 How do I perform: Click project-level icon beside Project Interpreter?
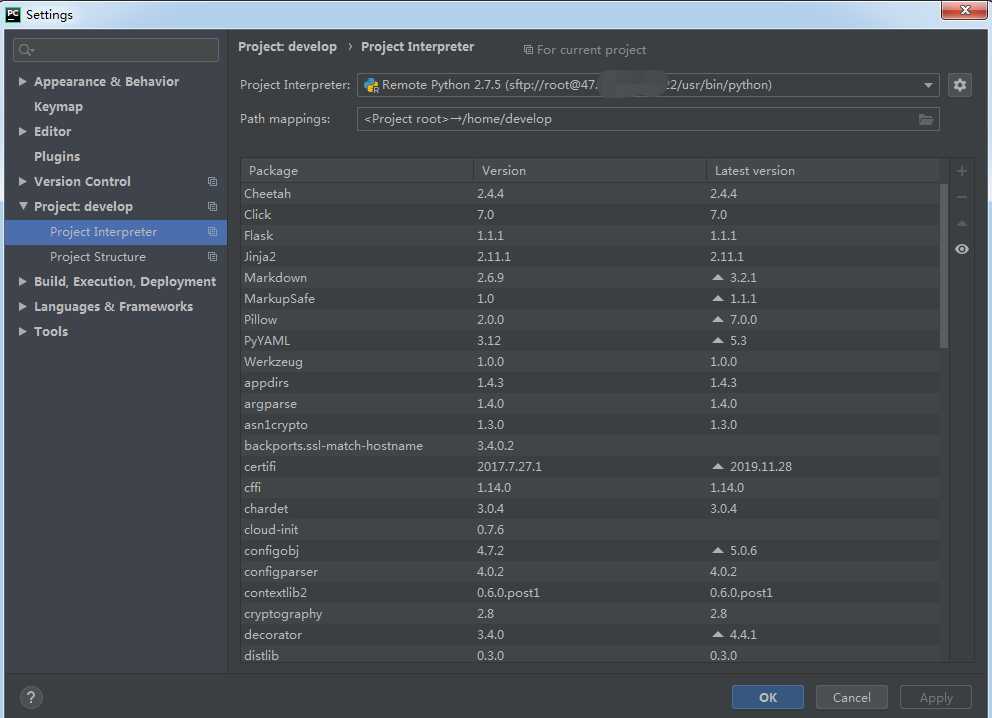[213, 232]
